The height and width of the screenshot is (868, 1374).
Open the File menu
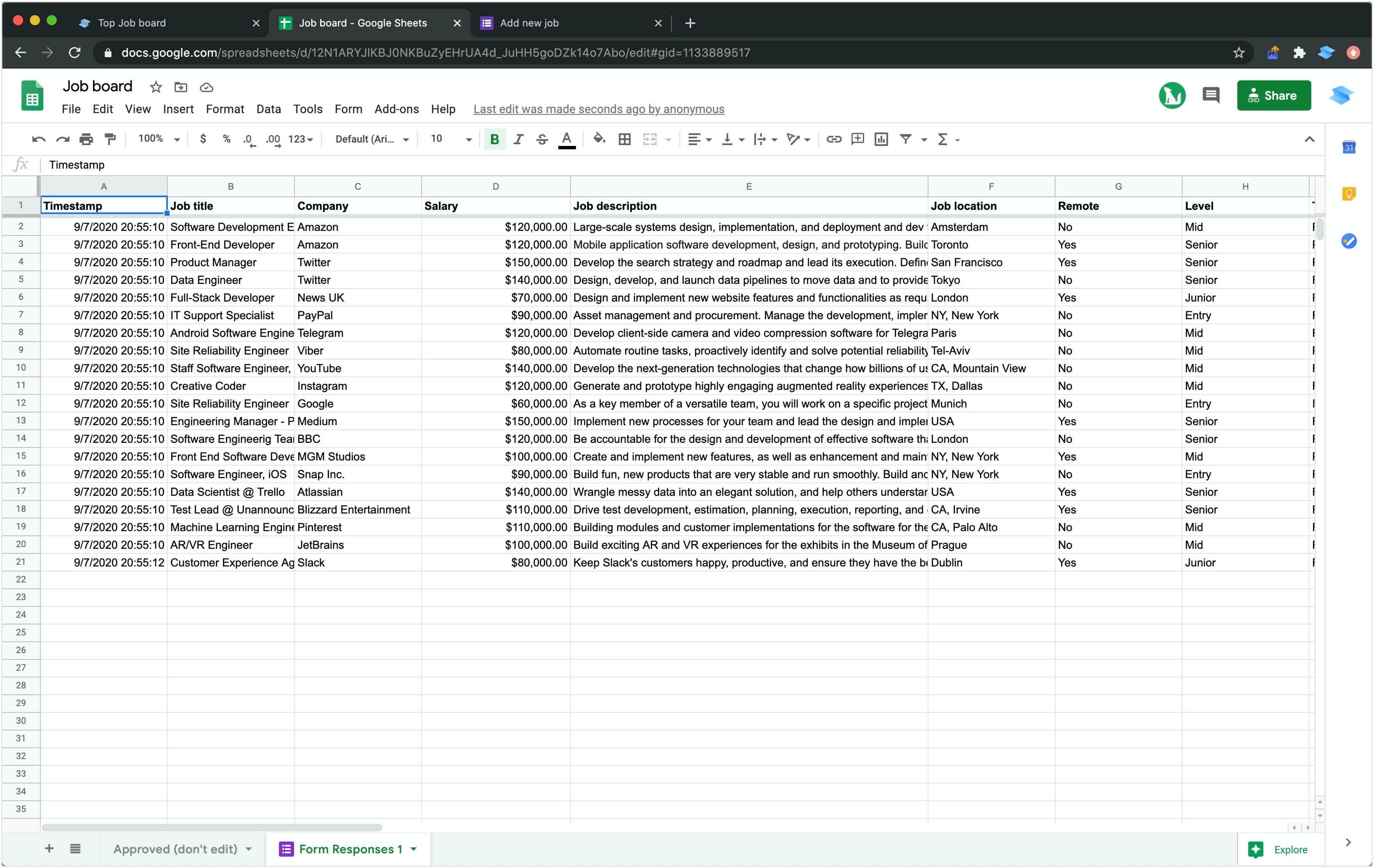point(71,109)
